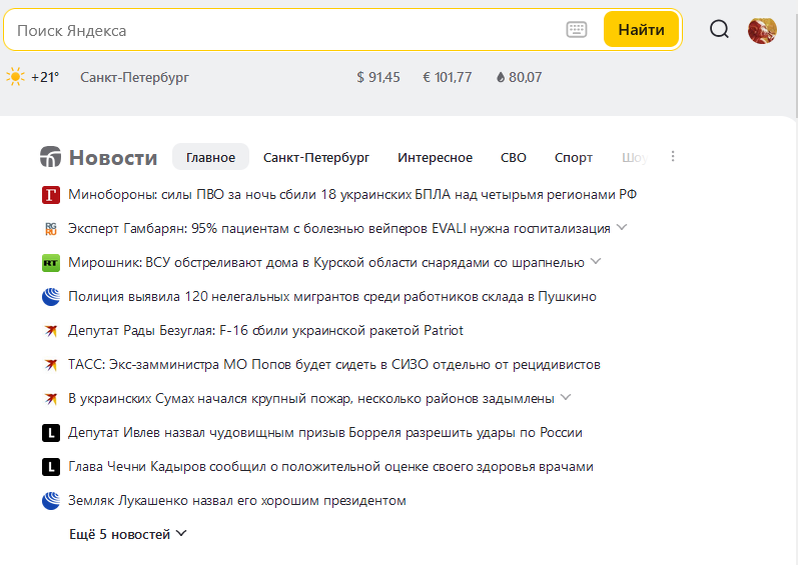Click the source icon for Безуглая F-16 story
Screen dimensions: 798x565
(51, 331)
